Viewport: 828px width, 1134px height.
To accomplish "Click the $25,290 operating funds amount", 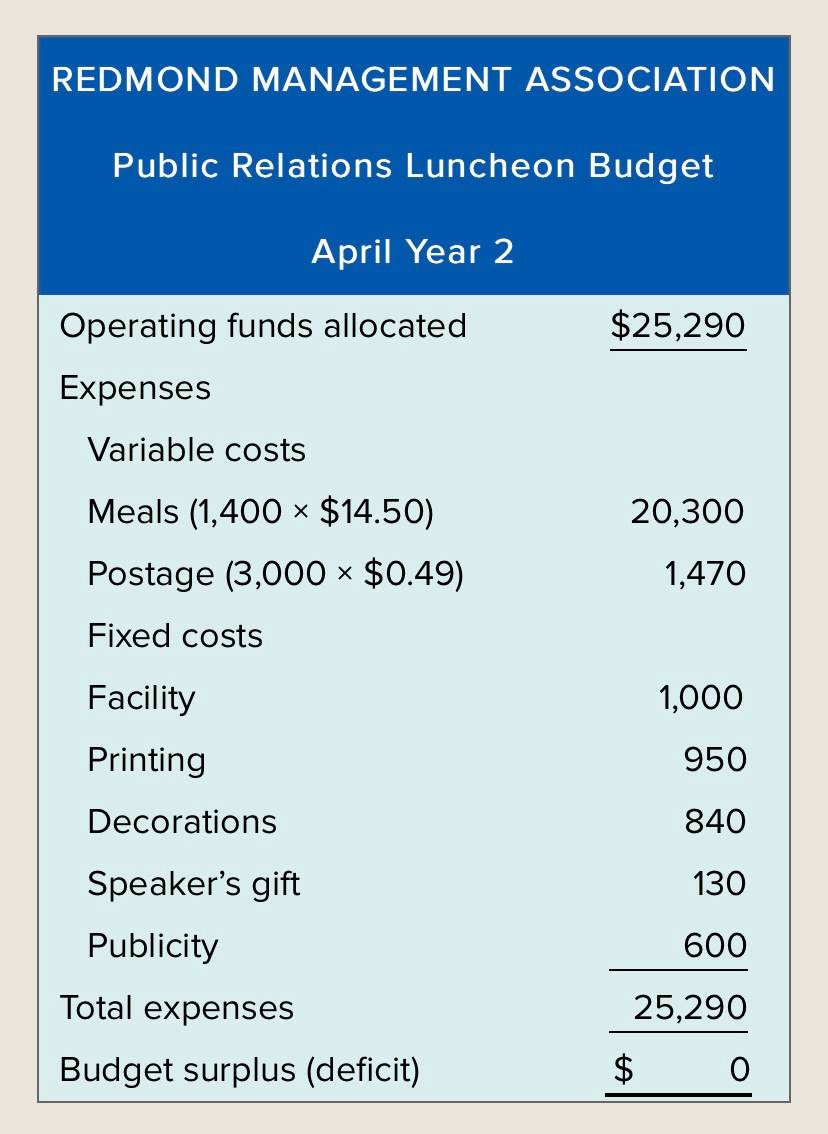I will click(678, 325).
